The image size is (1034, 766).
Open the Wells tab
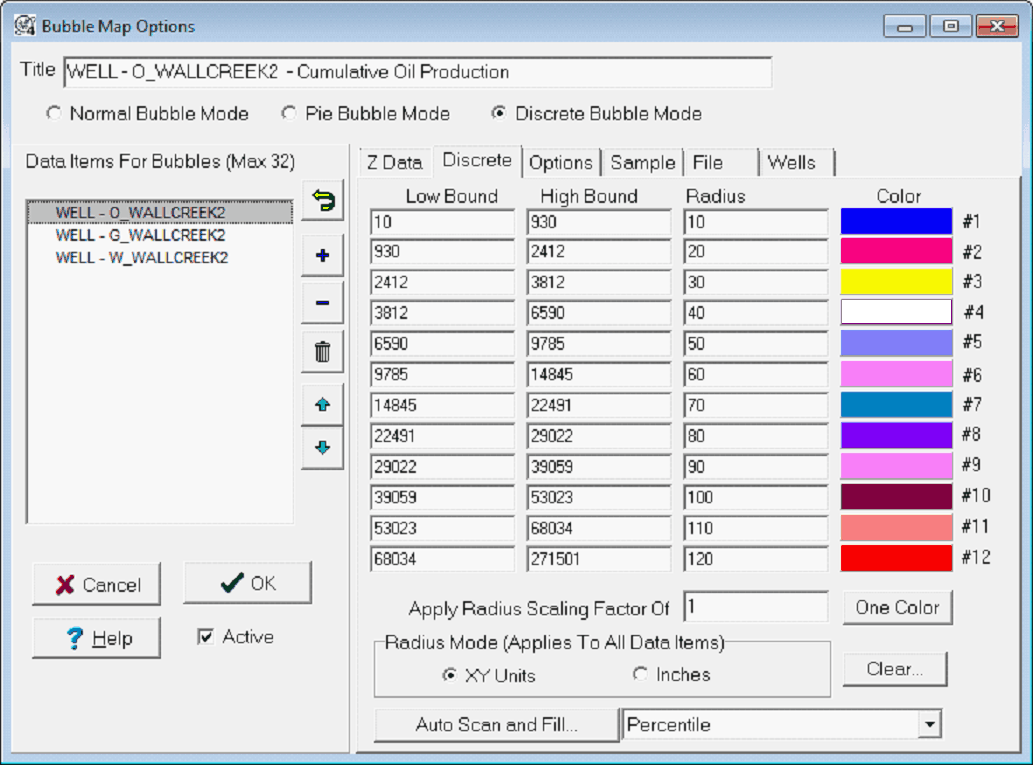pos(797,163)
